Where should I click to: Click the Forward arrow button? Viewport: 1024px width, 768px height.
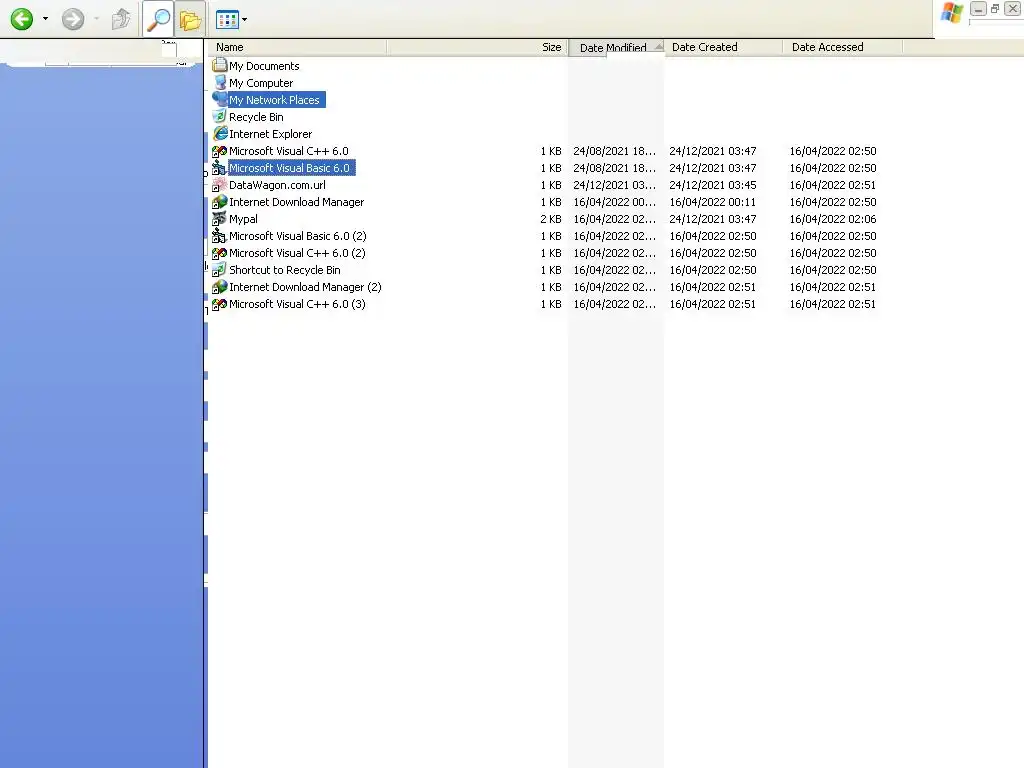[72, 19]
